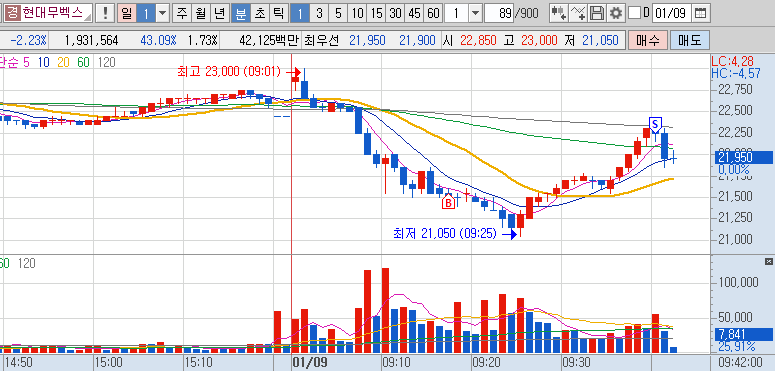Open chart settings gear icon
Image resolution: width=775 pixels, height=371 pixels.
615,13
